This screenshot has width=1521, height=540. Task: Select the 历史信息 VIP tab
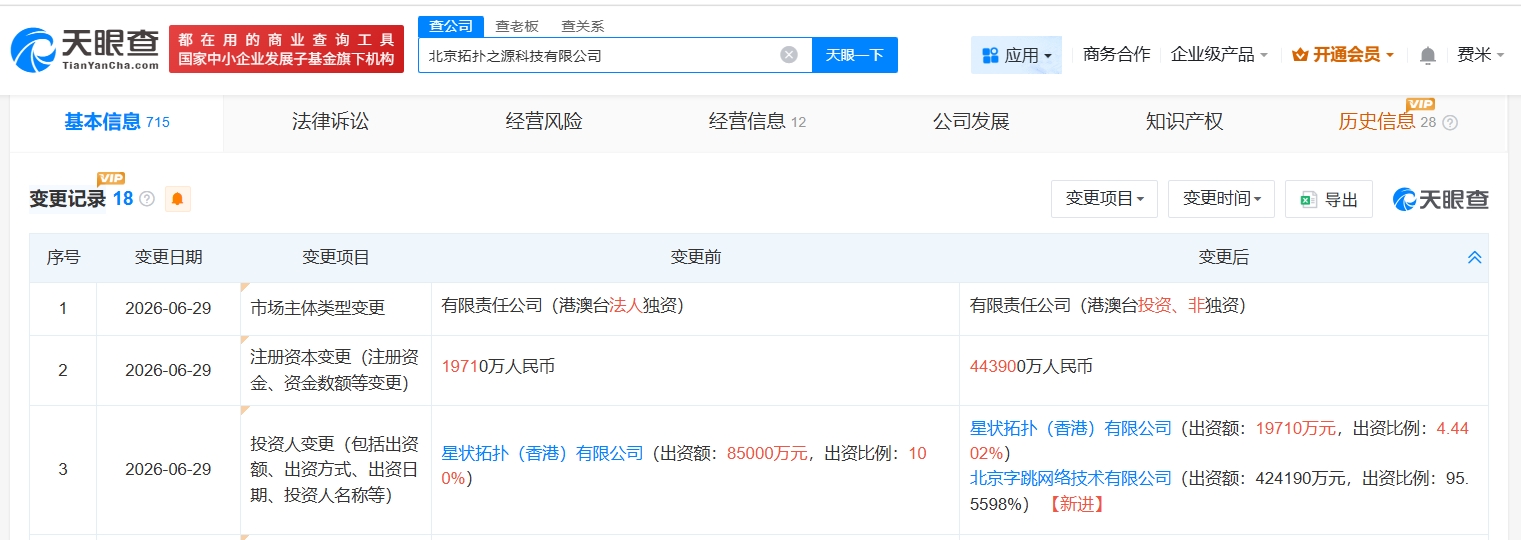click(1397, 122)
